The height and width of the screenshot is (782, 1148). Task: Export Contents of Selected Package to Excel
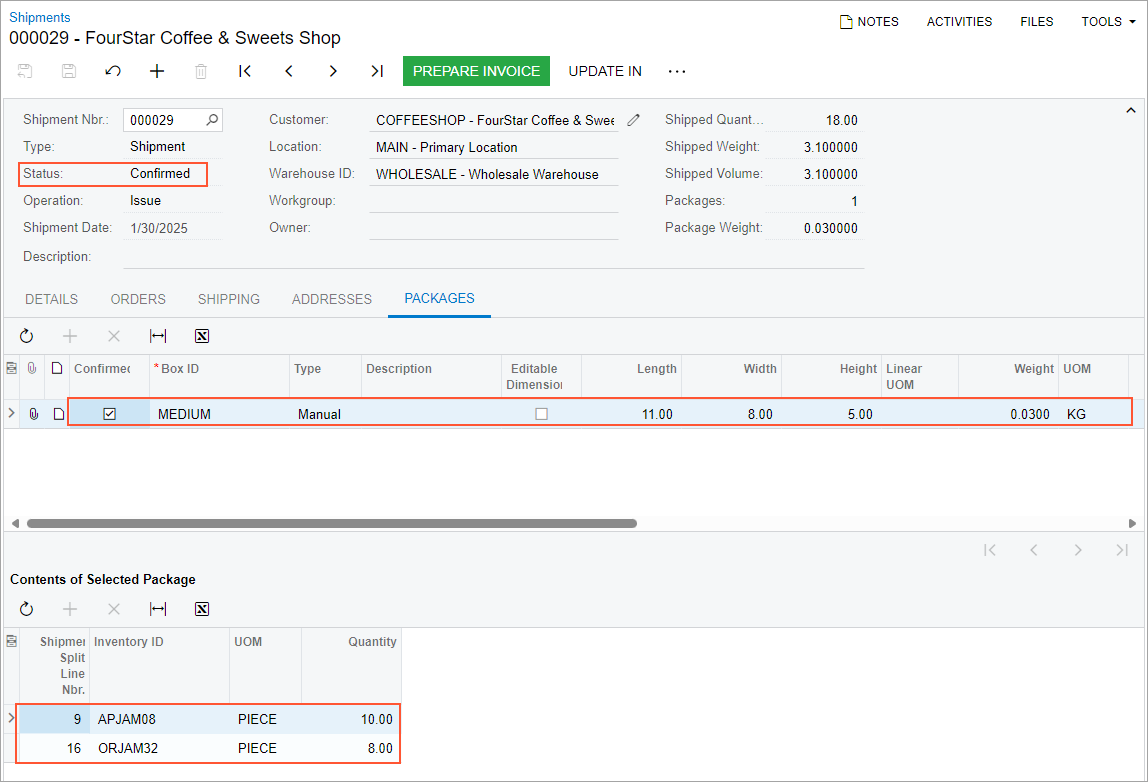pyautogui.click(x=201, y=609)
